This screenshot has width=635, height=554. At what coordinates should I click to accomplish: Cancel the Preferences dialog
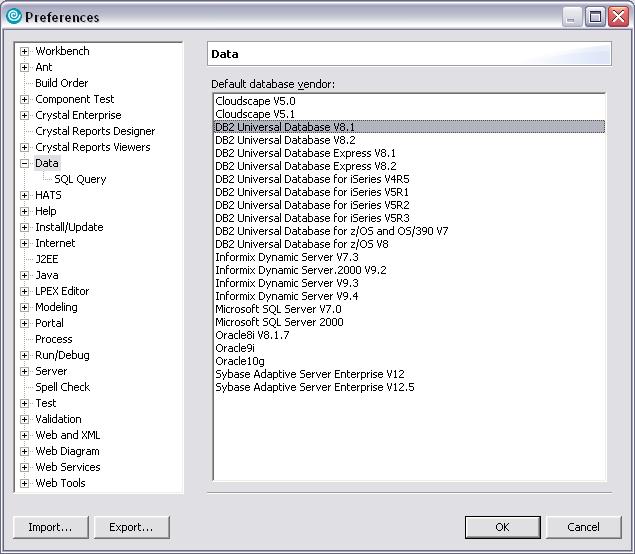(x=584, y=527)
